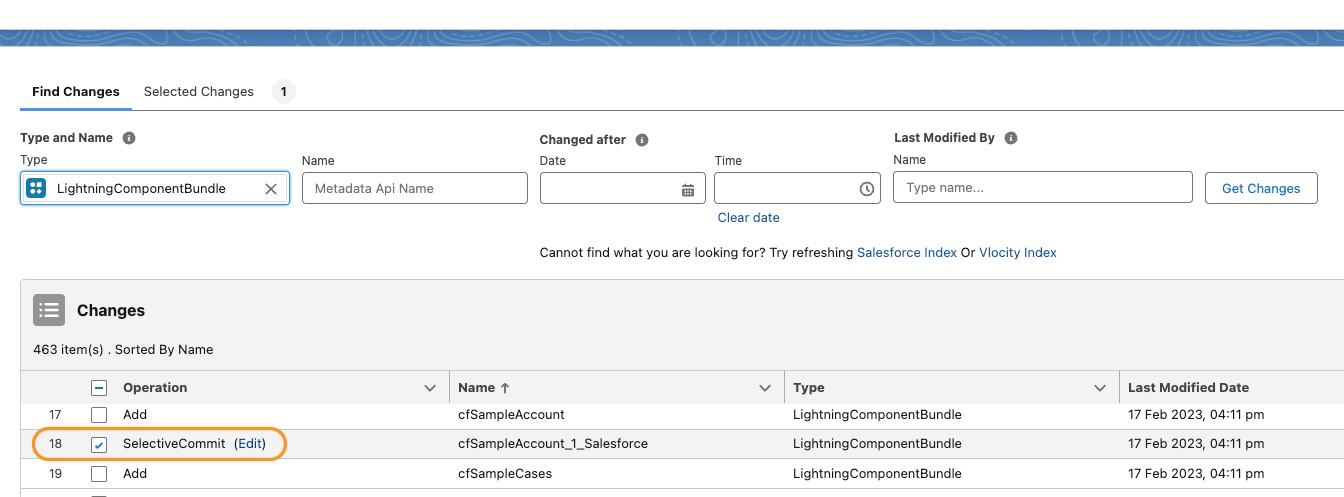Click the info icon beside Last Modified By
The image size is (1344, 497).
1011,138
